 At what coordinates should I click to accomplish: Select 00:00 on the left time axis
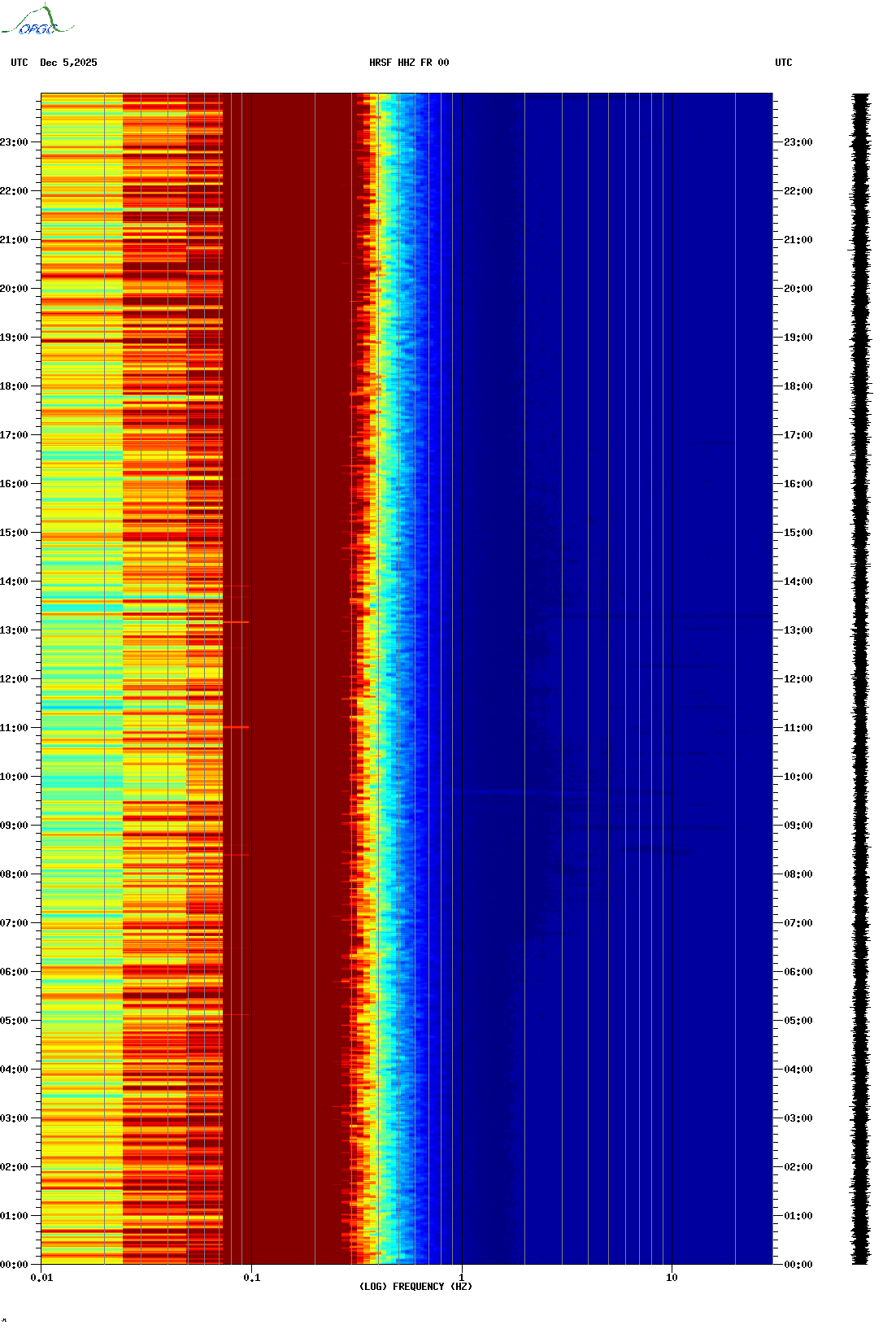[14, 1264]
